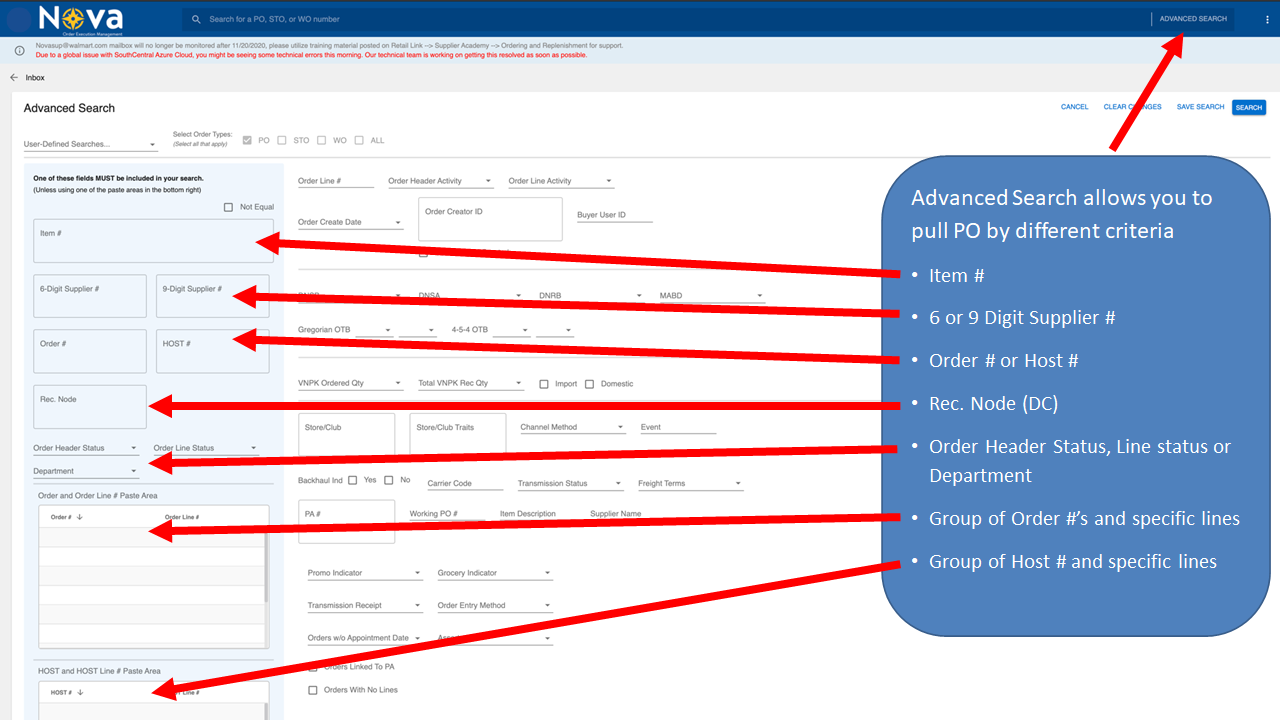Open Orders w/o Appointment Date dropdown

coord(365,638)
